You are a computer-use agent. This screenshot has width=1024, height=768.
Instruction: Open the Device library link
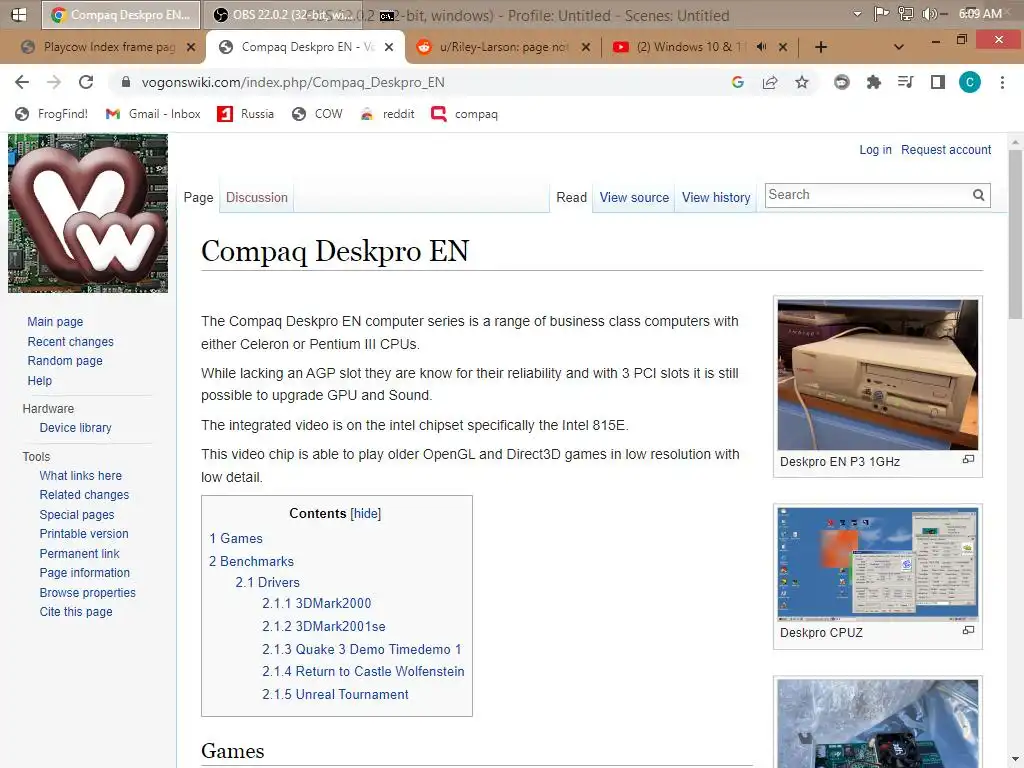pyautogui.click(x=75, y=428)
